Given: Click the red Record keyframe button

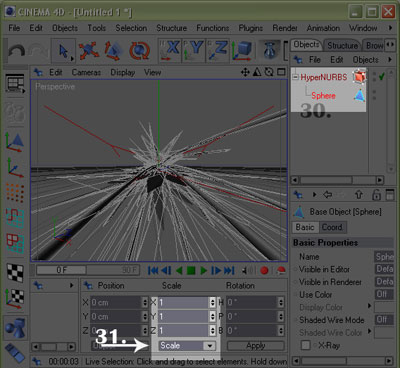Looking at the screenshot, I should tap(264, 270).
